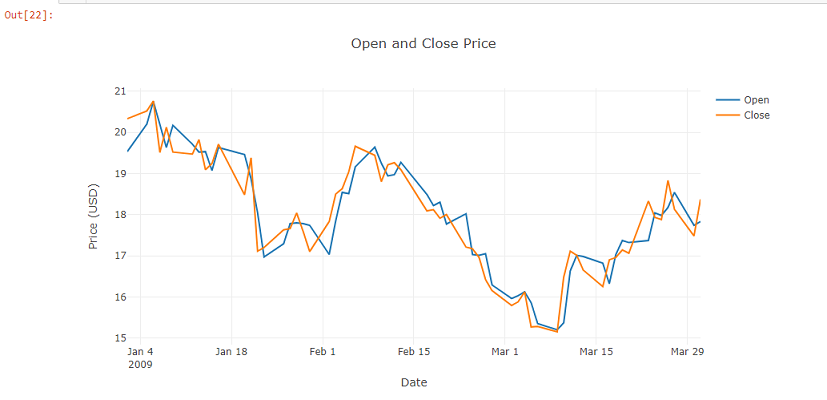
Task: Click the blue Open legend line swatch
Action: point(727,100)
